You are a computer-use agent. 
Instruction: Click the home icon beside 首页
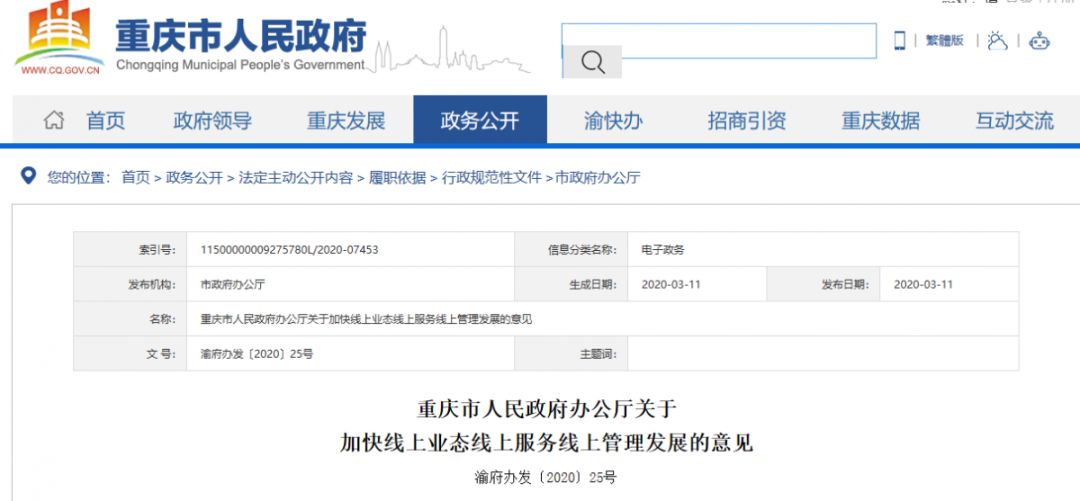(54, 121)
